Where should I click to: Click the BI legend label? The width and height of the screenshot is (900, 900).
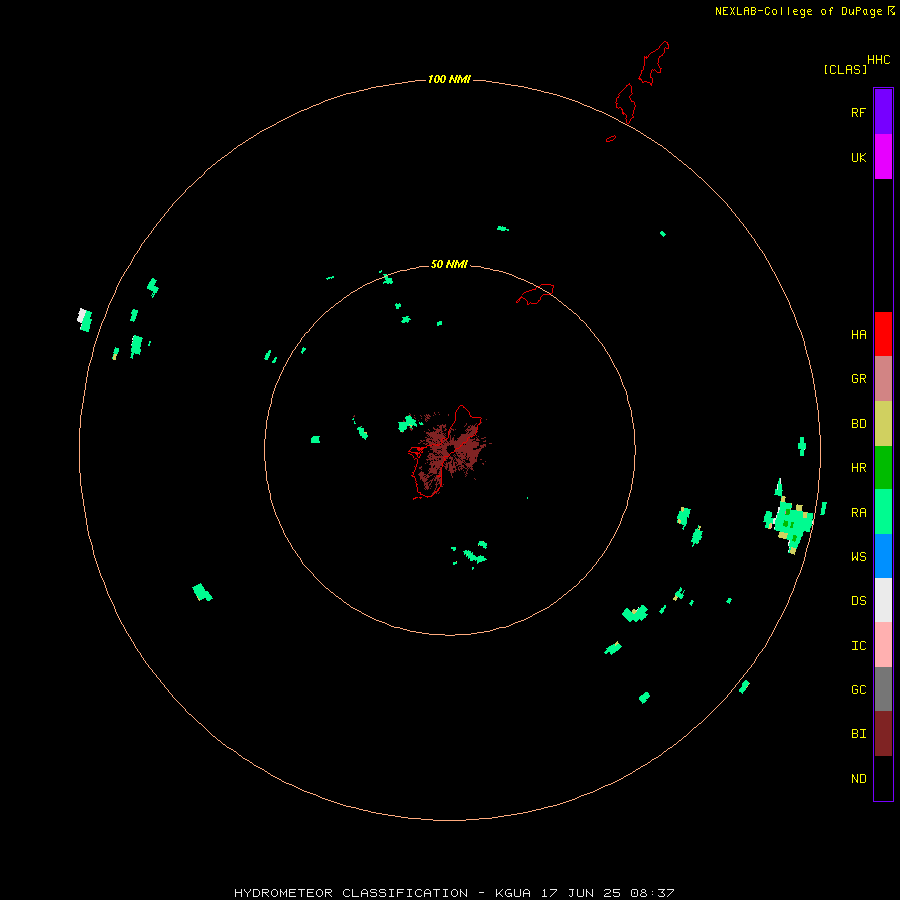coord(858,734)
